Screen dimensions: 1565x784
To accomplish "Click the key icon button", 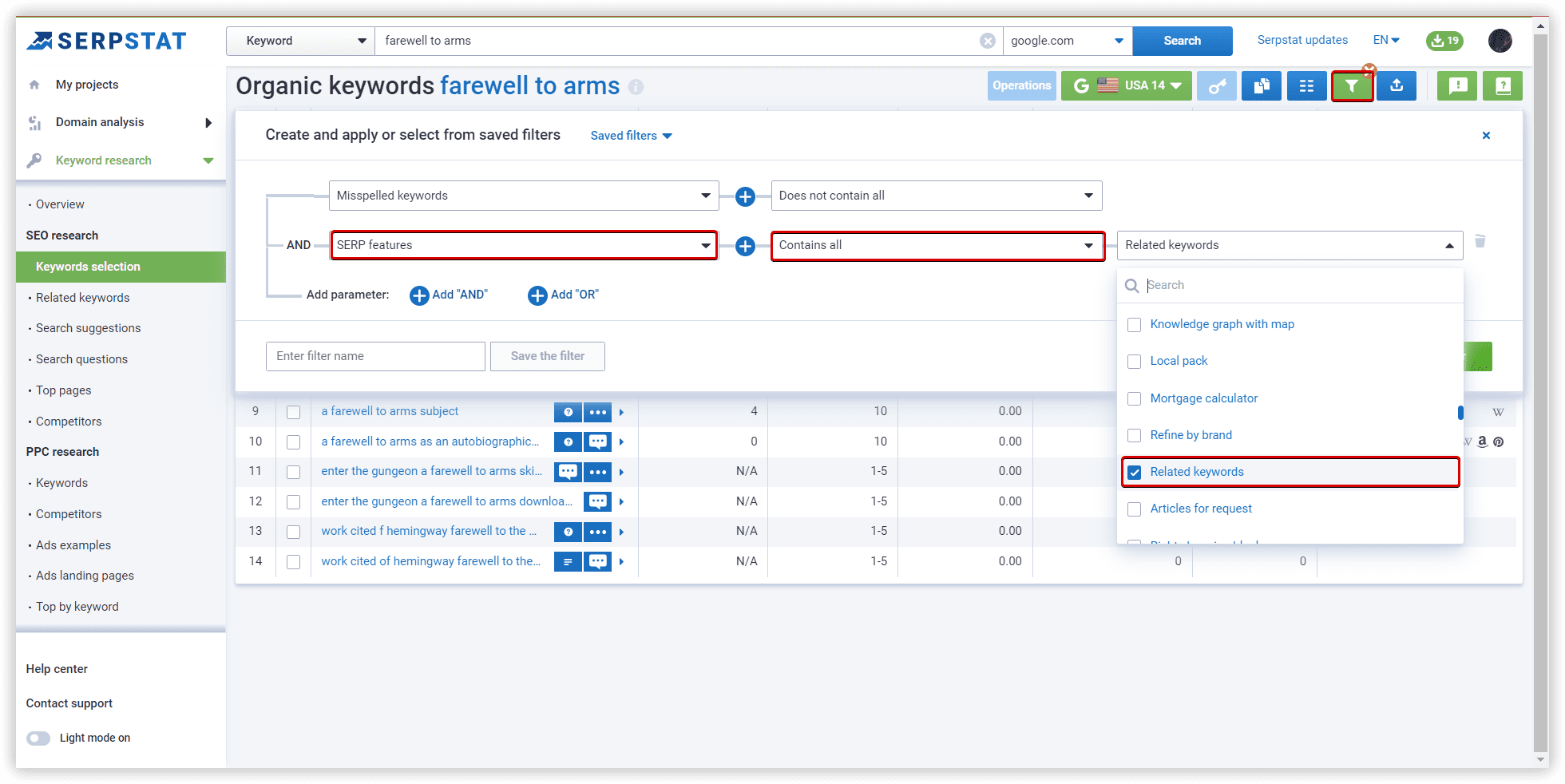I will tap(1217, 85).
